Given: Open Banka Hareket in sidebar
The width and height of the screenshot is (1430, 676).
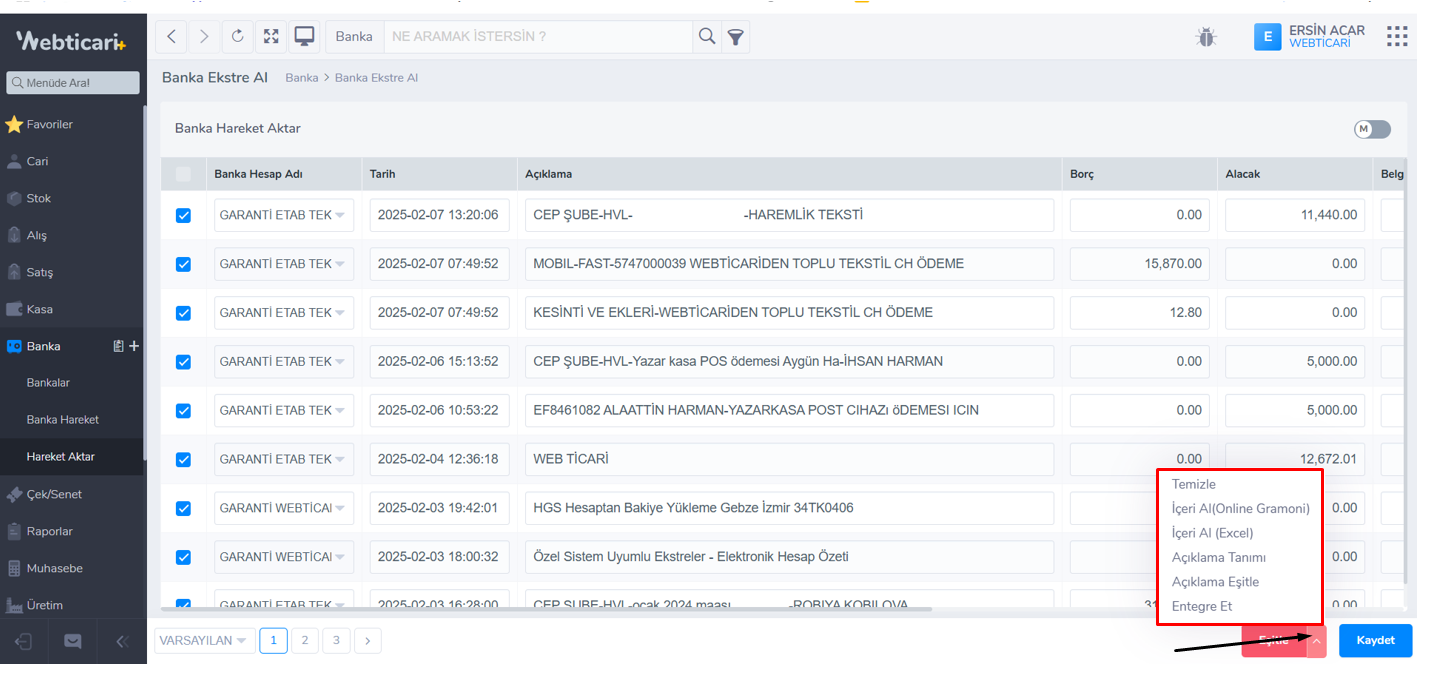Looking at the screenshot, I should point(63,420).
